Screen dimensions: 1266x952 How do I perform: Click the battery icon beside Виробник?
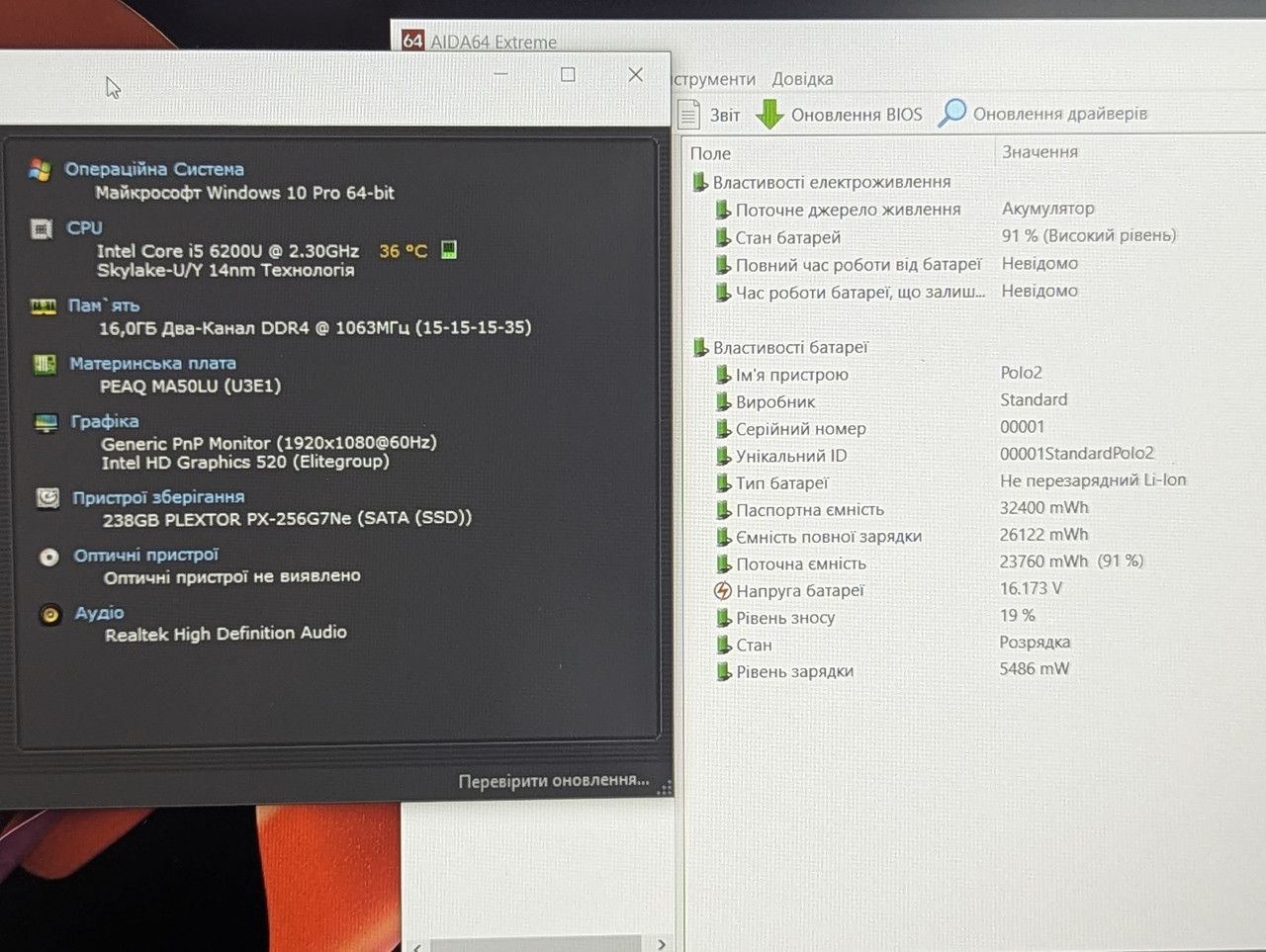[x=723, y=402]
